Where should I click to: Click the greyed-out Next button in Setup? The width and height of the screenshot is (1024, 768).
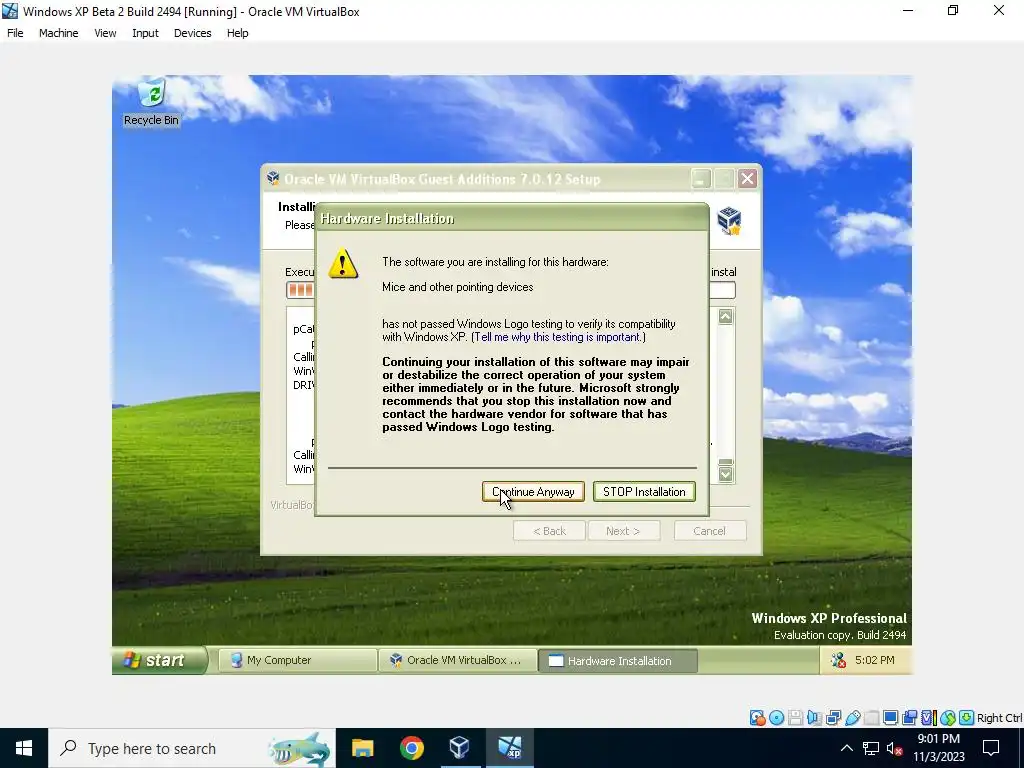pos(623,531)
